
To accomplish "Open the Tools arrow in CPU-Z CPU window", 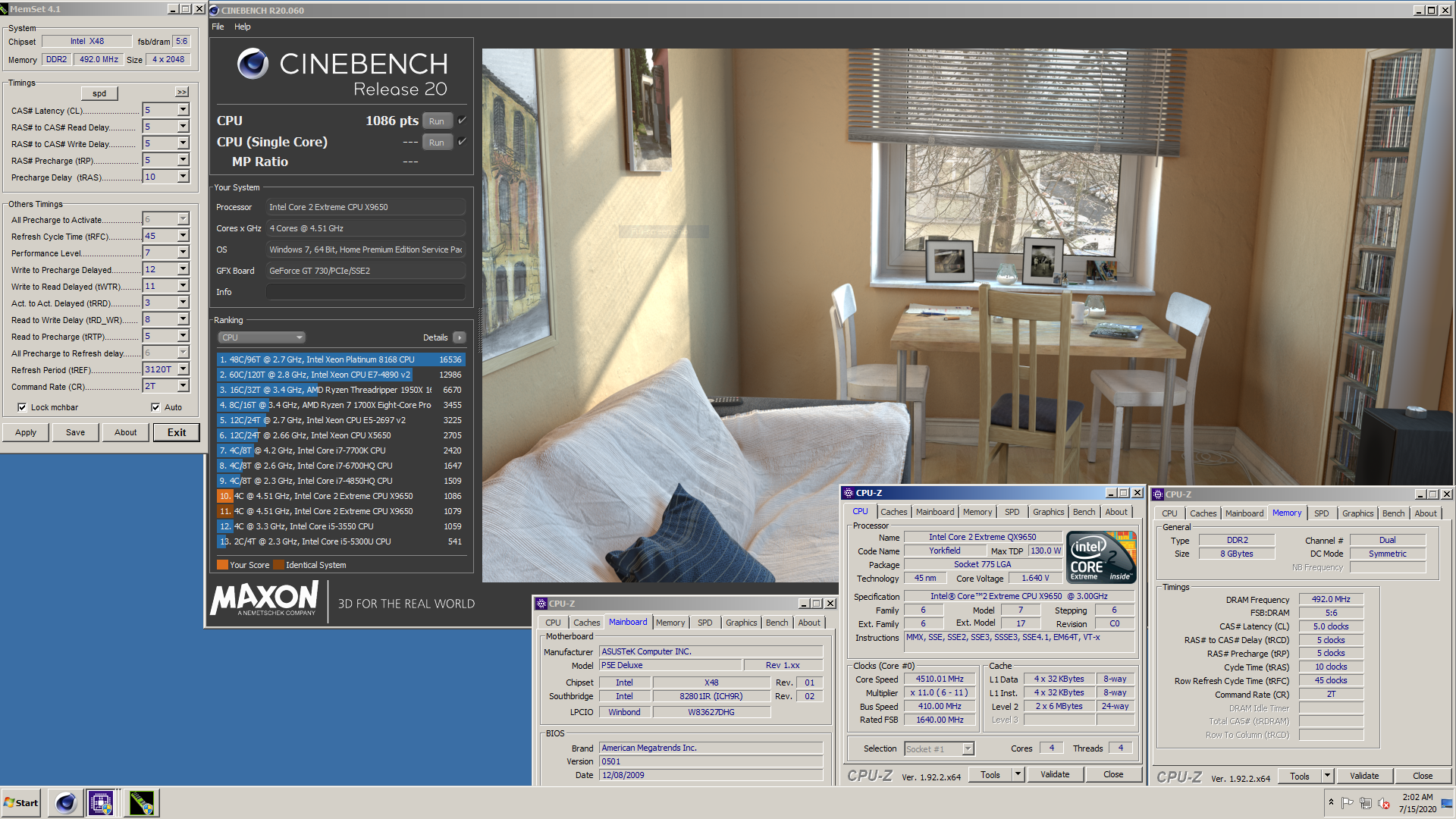I will click(x=1018, y=774).
